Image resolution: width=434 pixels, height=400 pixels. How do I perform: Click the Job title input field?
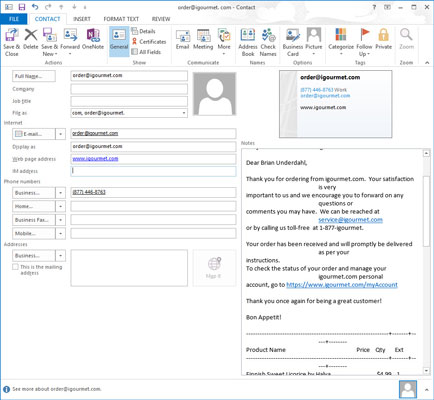pos(129,101)
